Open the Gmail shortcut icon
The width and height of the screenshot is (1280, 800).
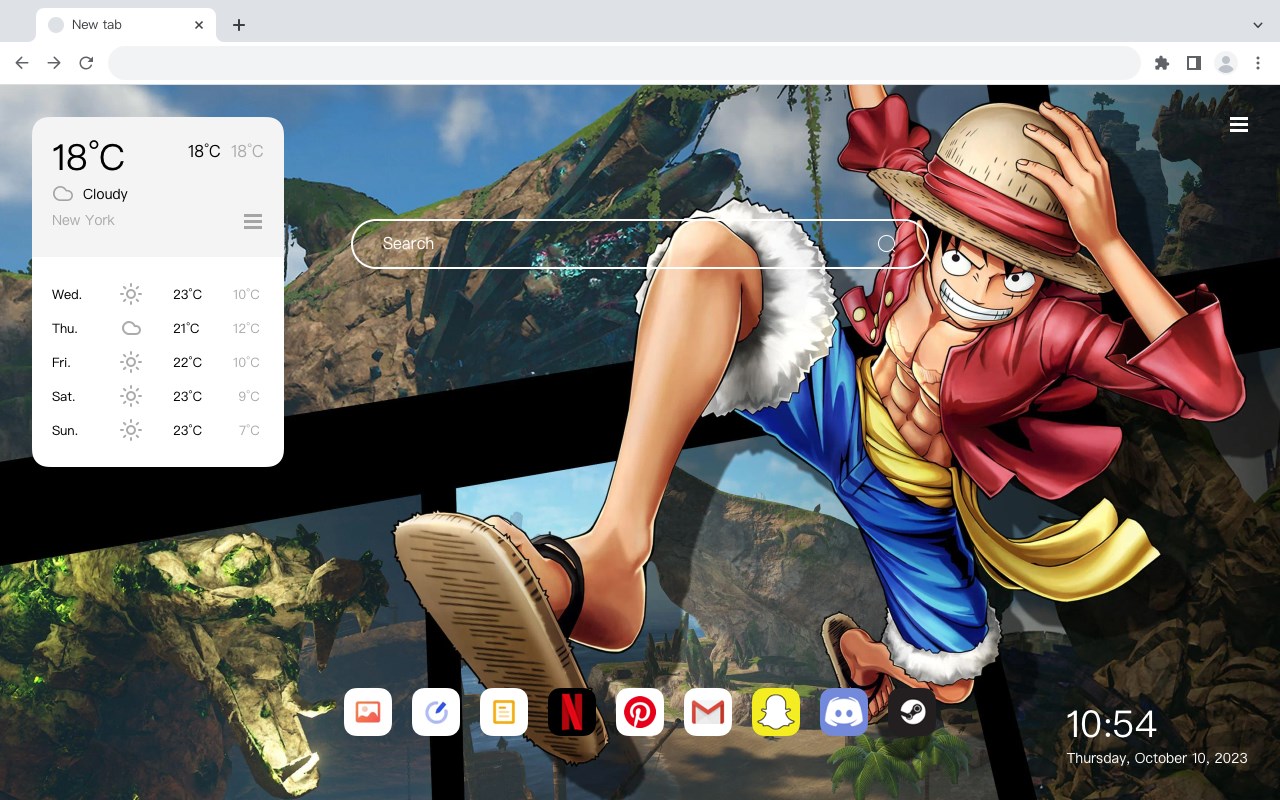tap(708, 712)
